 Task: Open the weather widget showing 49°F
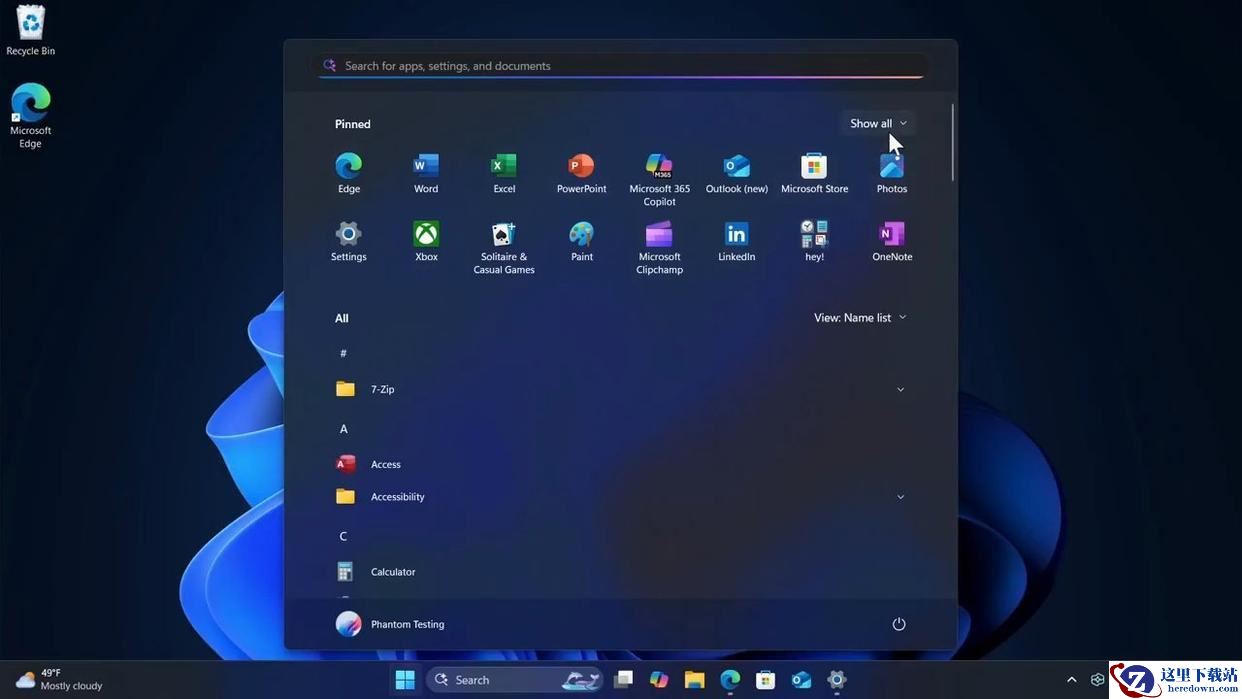point(59,680)
